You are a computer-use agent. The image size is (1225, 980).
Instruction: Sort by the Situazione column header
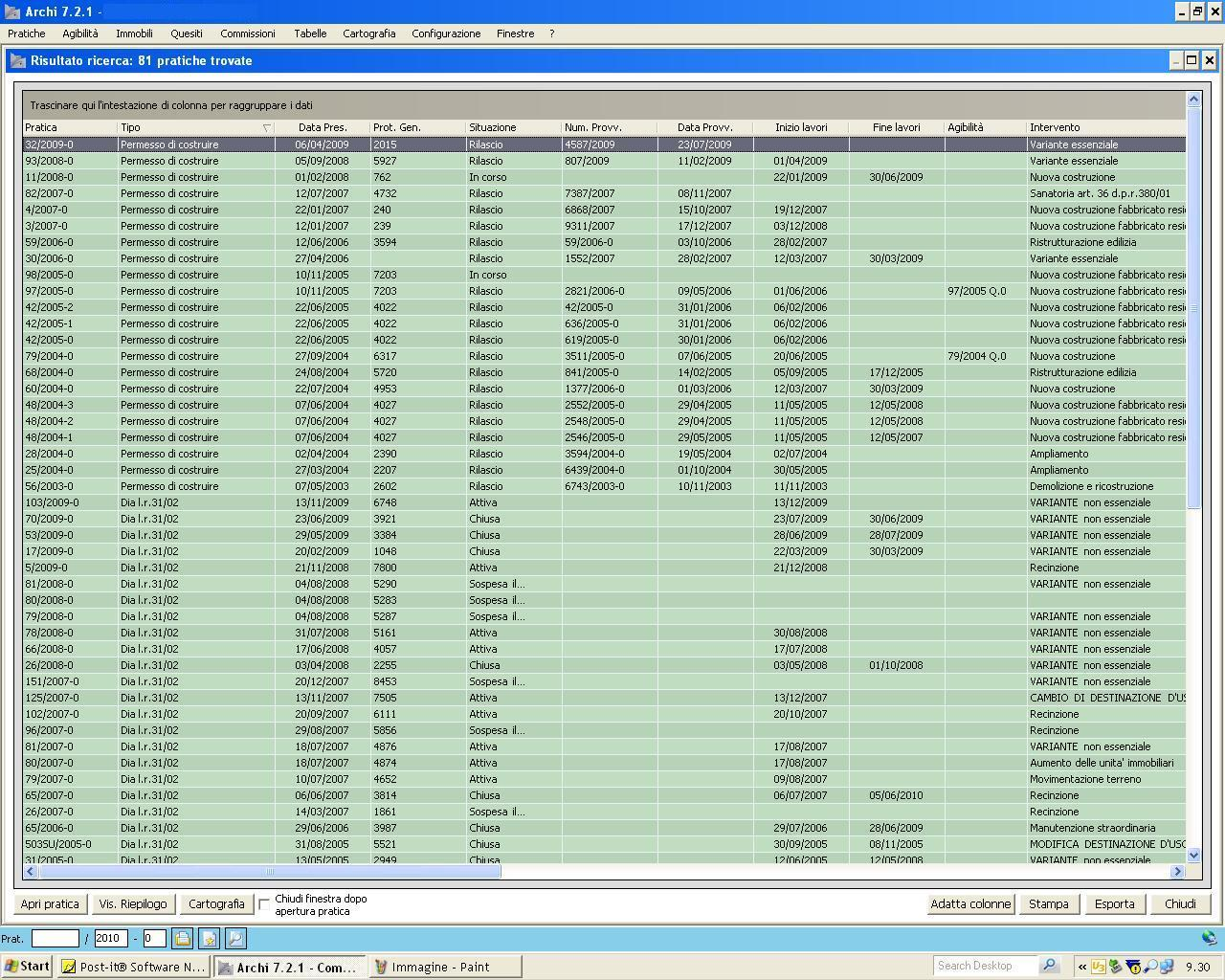514,127
